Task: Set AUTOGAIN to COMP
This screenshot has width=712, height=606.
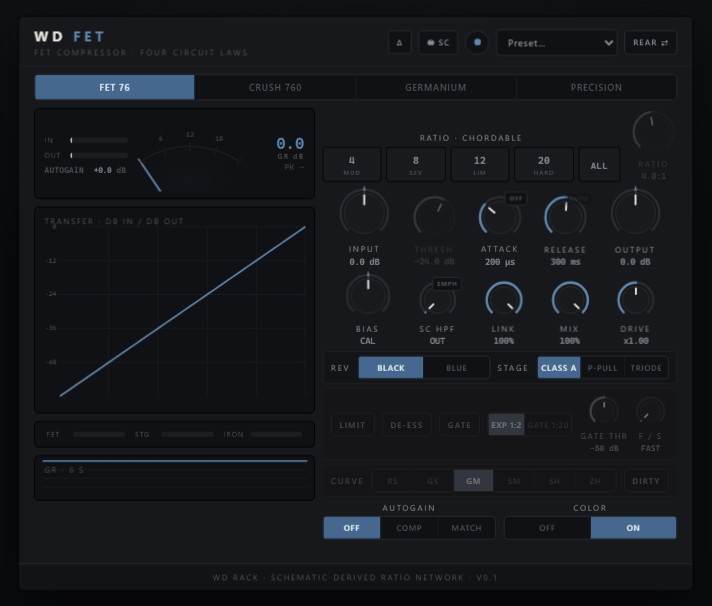Action: coord(409,528)
